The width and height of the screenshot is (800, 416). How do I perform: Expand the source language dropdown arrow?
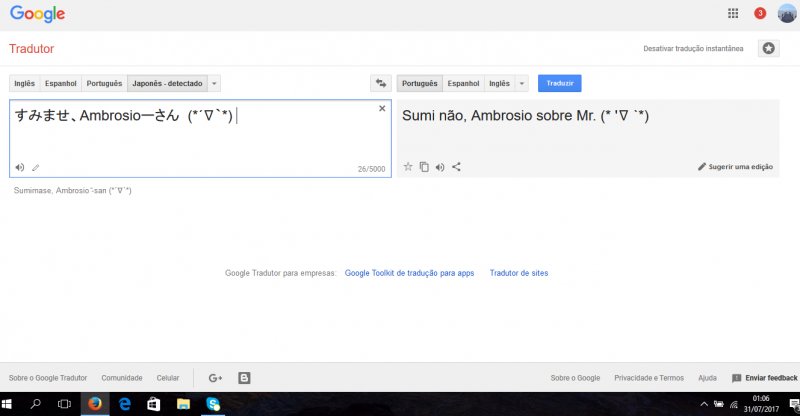point(214,83)
